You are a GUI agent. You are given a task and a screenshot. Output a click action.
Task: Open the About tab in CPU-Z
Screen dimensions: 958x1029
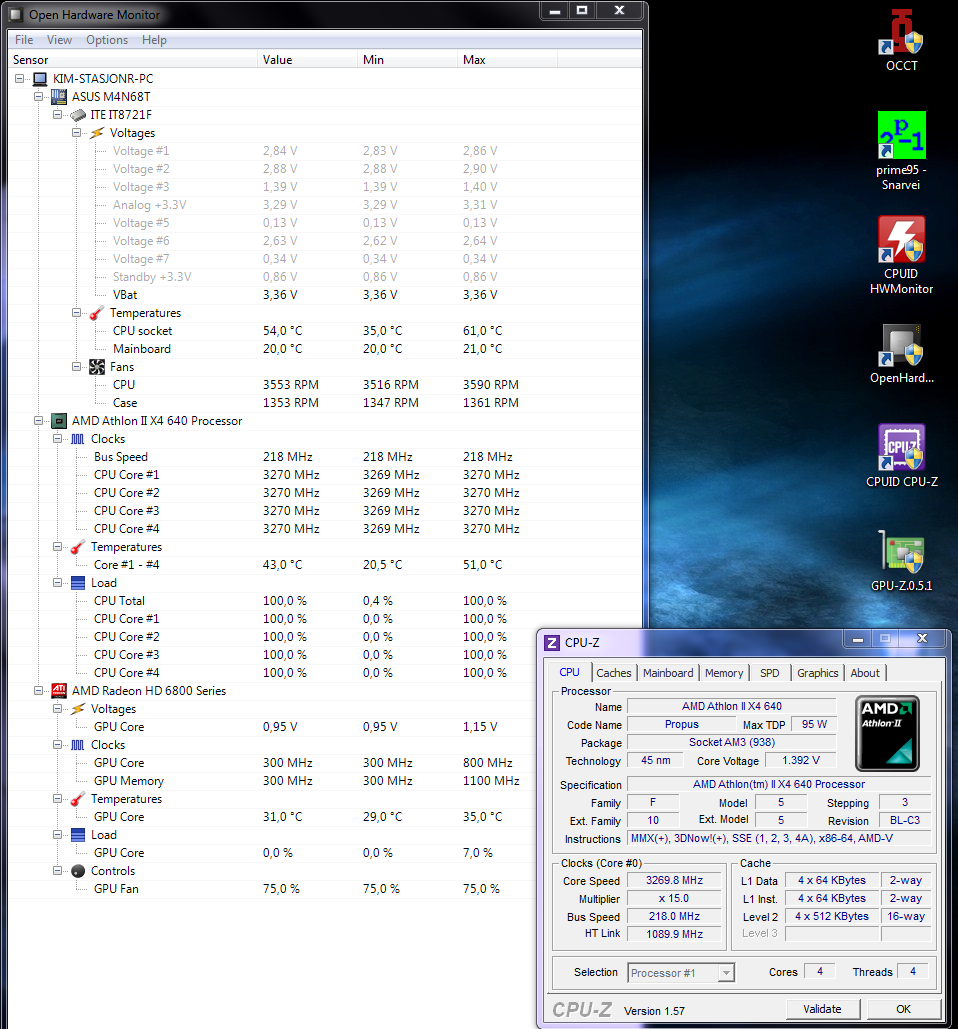pos(865,673)
